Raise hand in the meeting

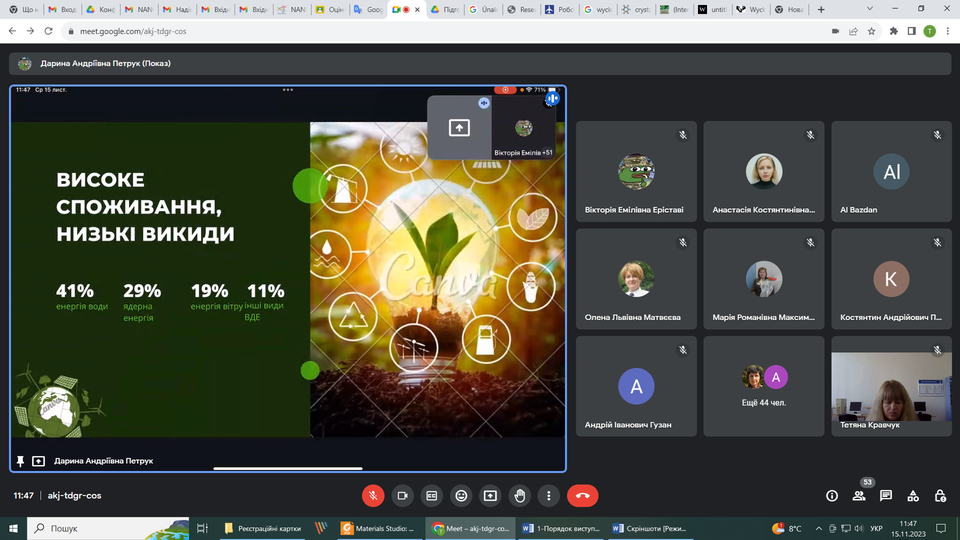tap(519, 495)
